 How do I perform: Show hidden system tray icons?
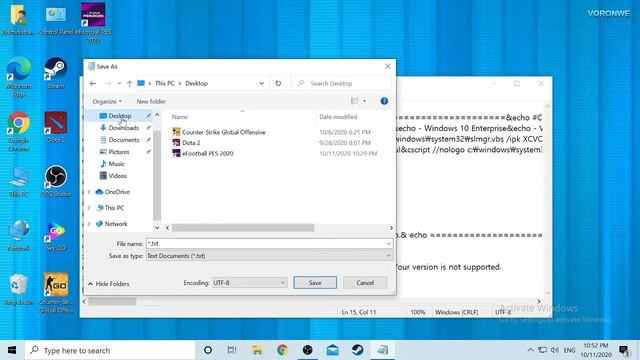pos(530,350)
